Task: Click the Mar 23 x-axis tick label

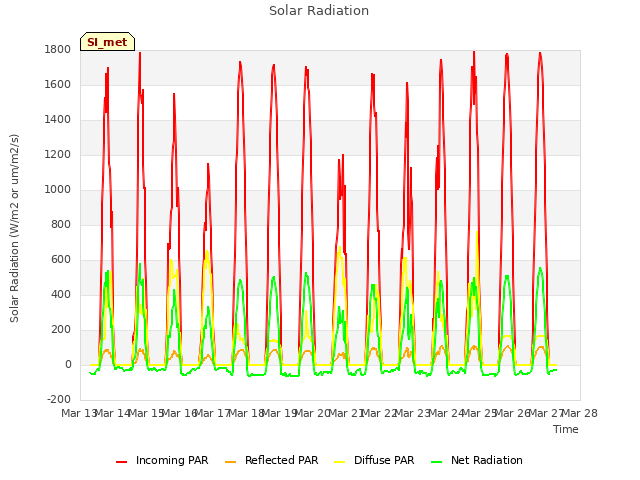Action: pos(413,413)
